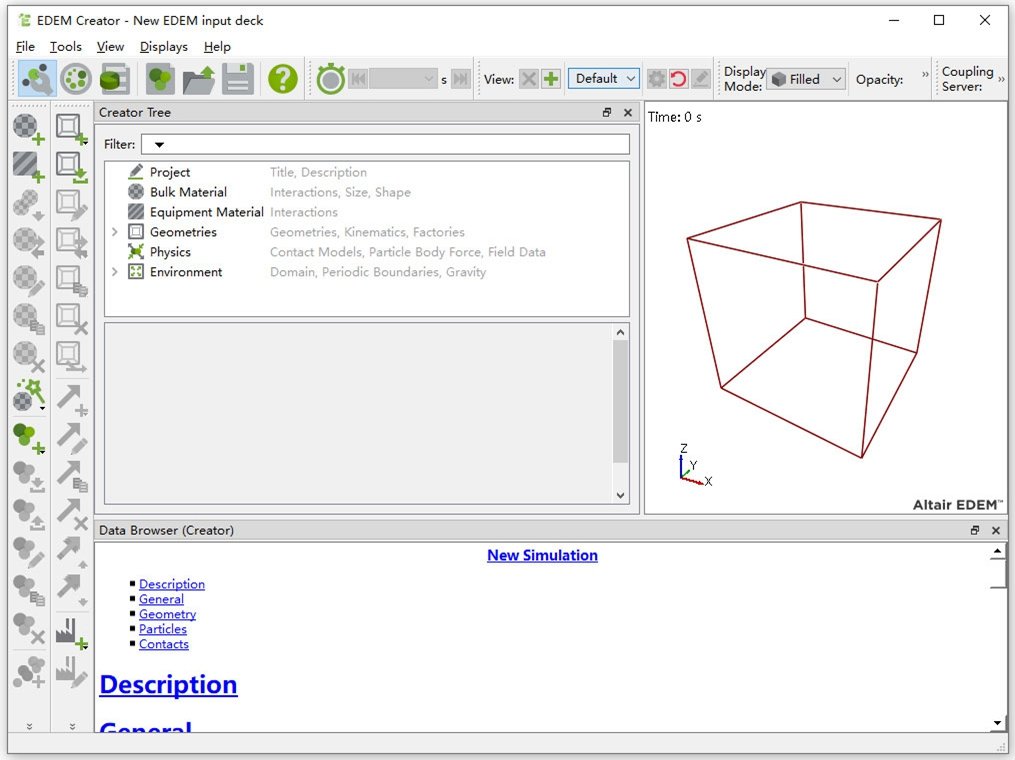Click Data Browser scroll down arrow
1015x760 pixels.
pyautogui.click(x=997, y=722)
